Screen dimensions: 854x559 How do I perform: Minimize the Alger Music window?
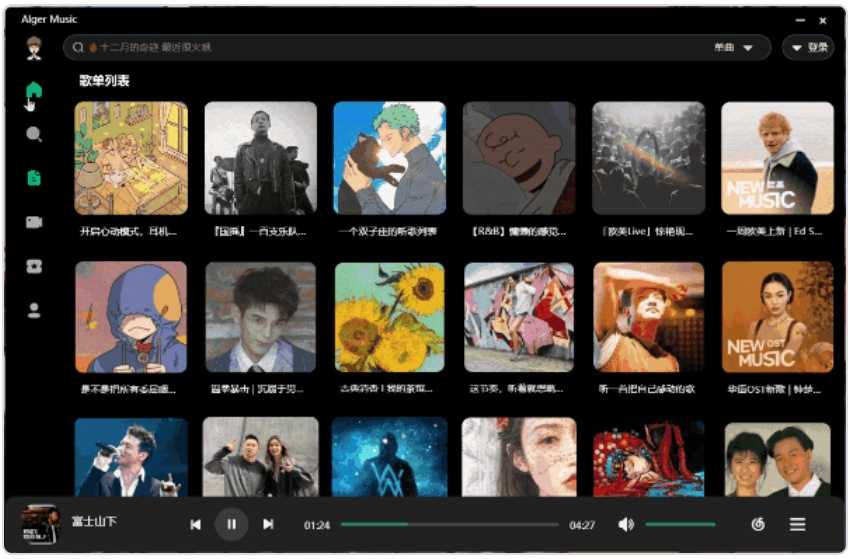[x=800, y=20]
